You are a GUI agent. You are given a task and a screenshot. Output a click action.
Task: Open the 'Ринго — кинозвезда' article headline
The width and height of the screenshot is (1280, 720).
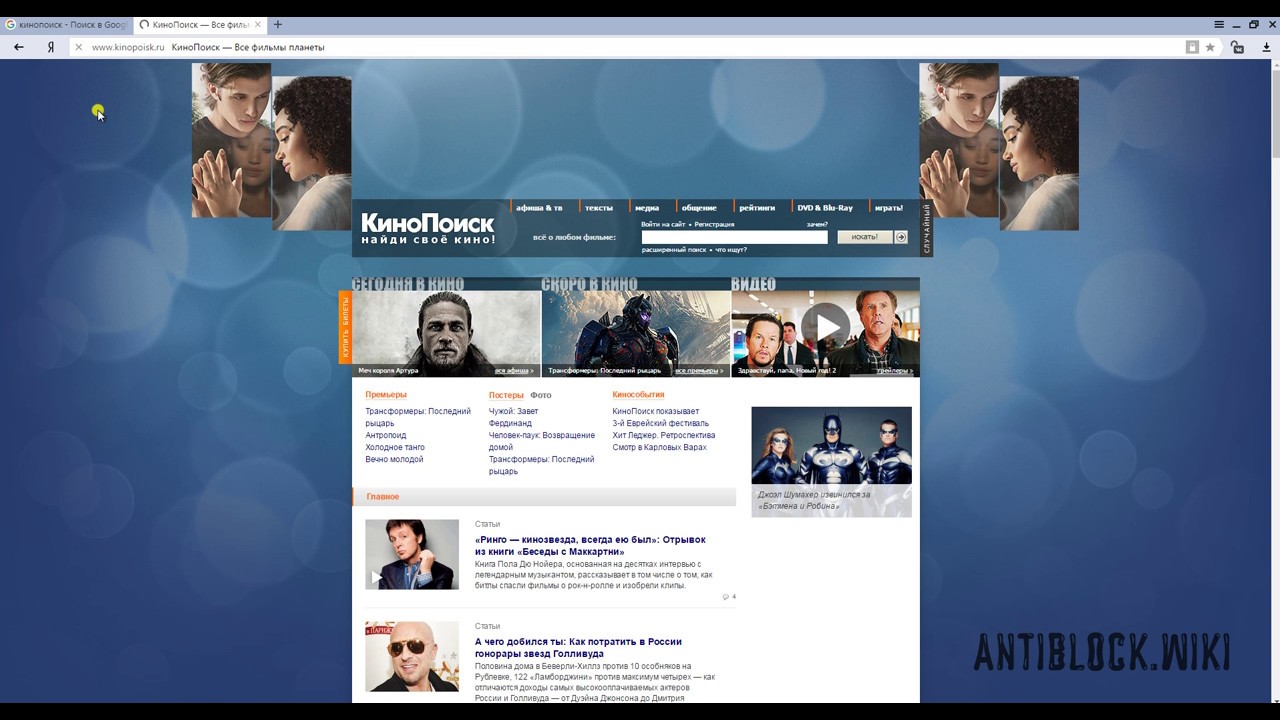590,546
